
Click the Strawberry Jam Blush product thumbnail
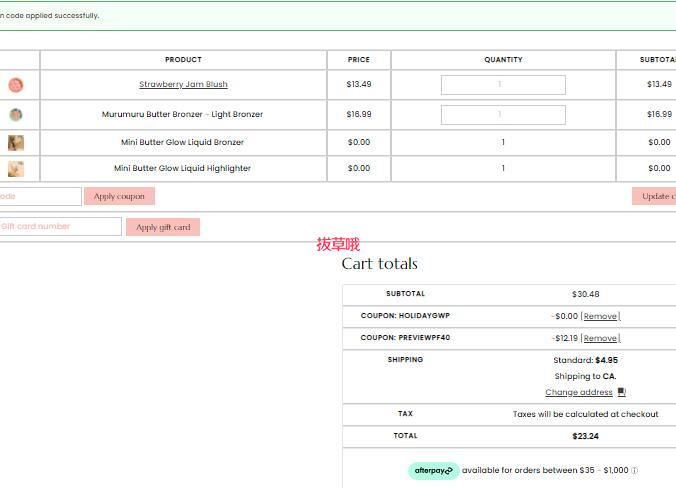tap(16, 85)
